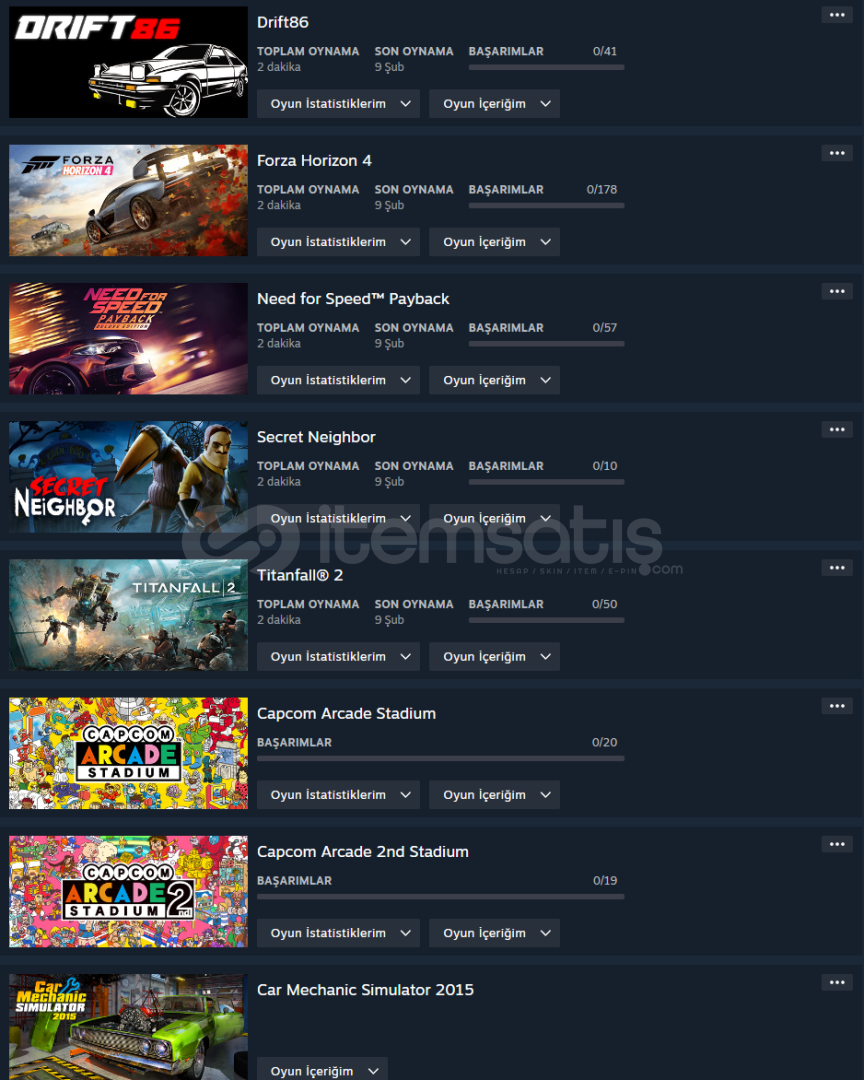Open the three-dot menu for Forza Horizon 4

[x=837, y=153]
